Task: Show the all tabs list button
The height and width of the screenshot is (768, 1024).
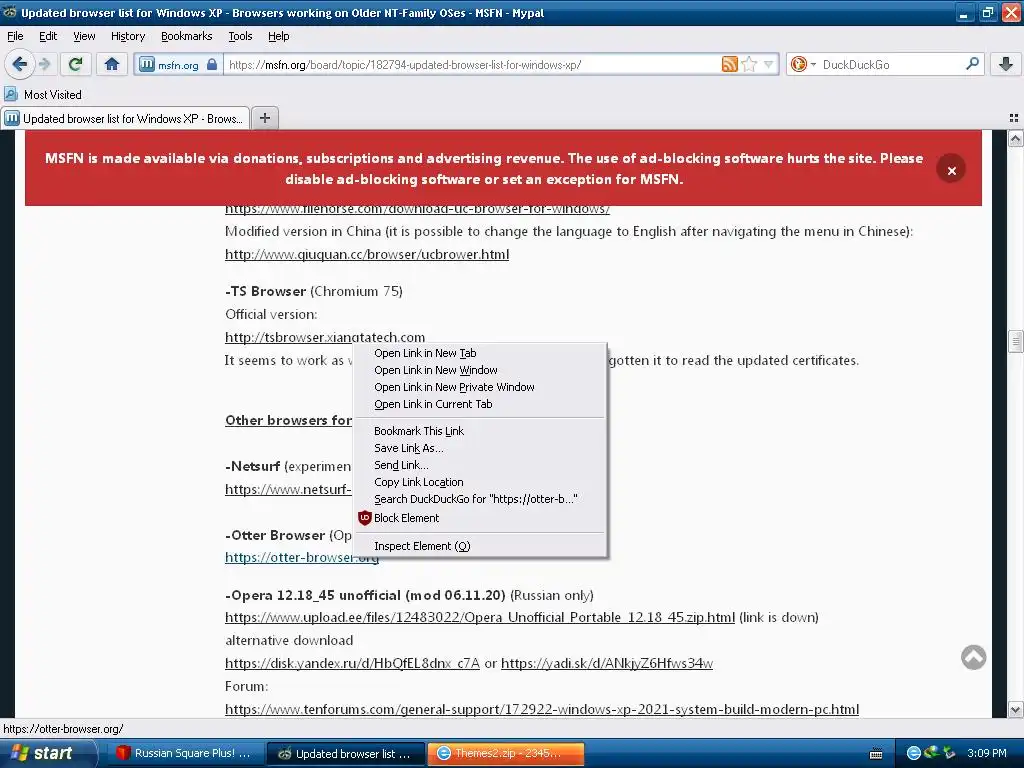Action: tap(1014, 118)
